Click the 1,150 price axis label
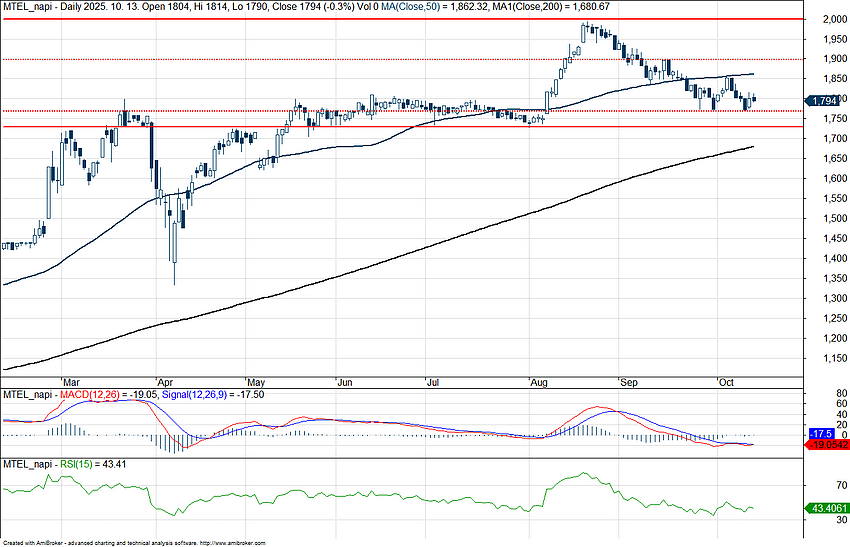The height and width of the screenshot is (547, 850). tap(826, 359)
